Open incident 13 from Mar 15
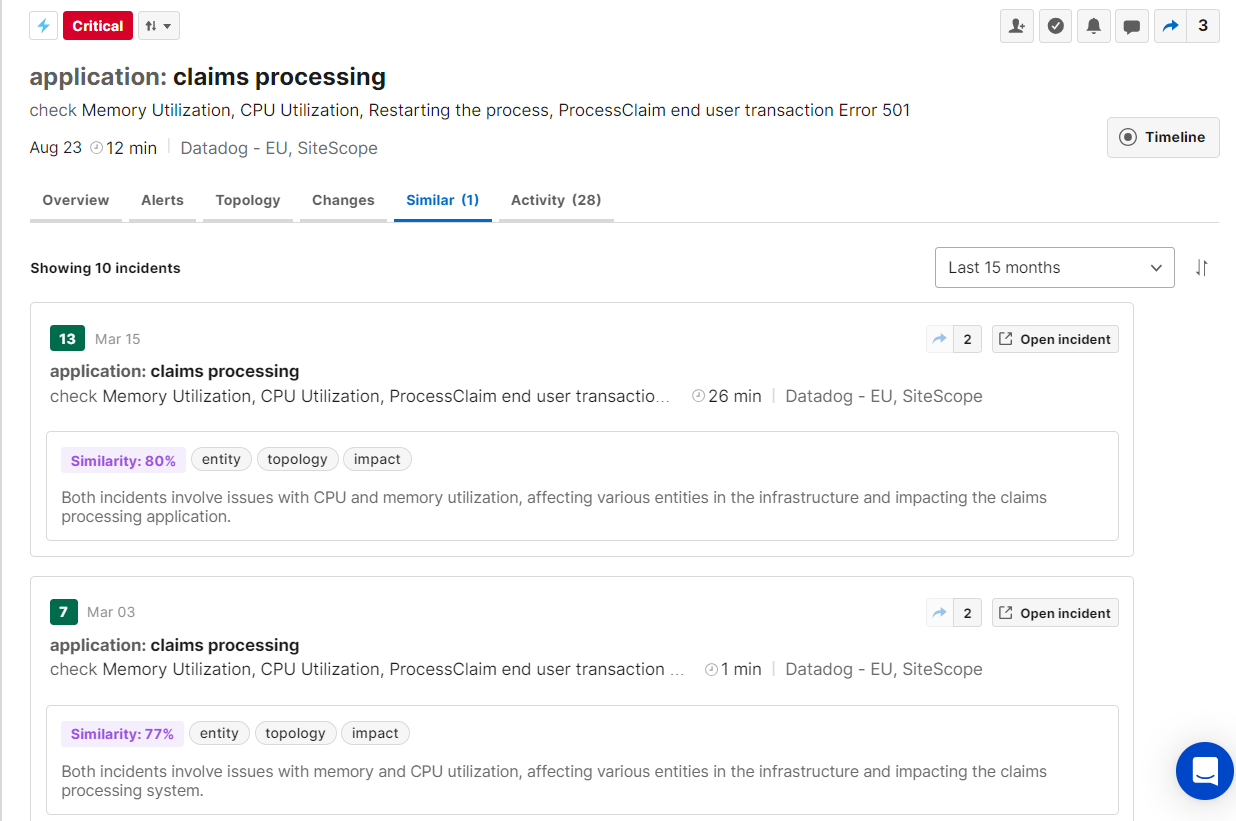 [x=1055, y=339]
